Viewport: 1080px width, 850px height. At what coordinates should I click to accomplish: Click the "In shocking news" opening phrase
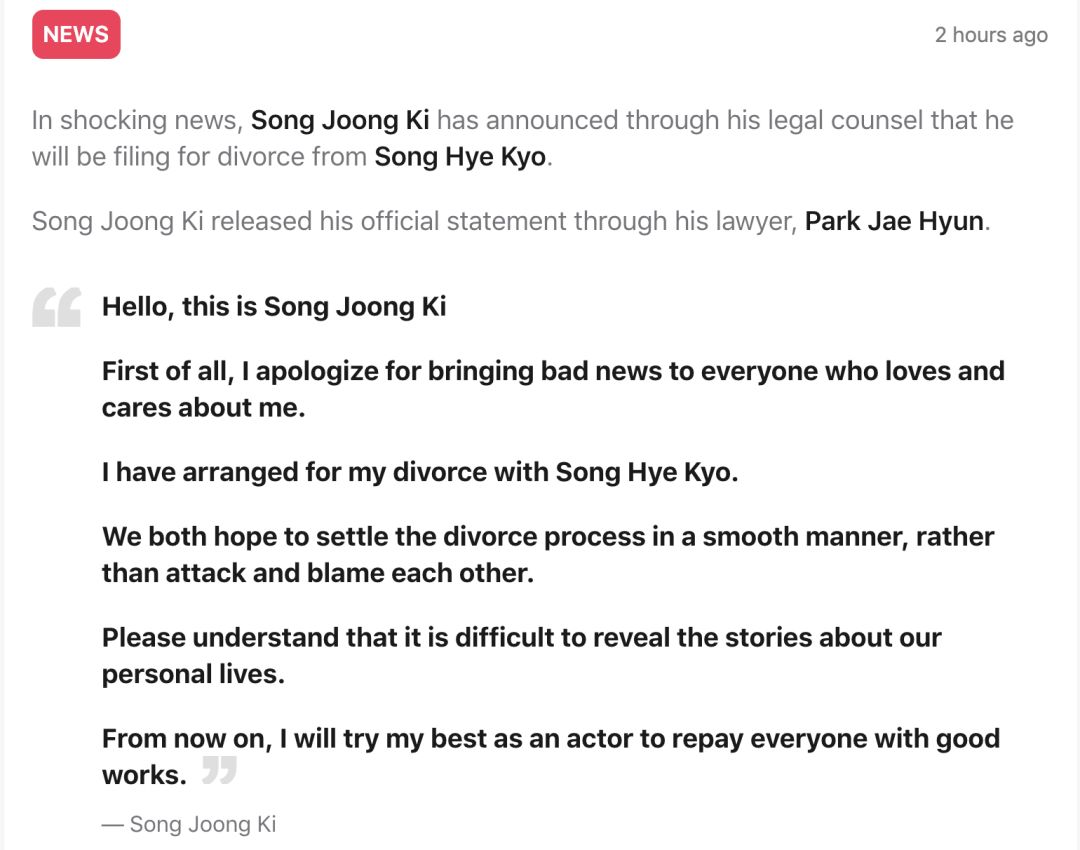pyautogui.click(x=137, y=121)
